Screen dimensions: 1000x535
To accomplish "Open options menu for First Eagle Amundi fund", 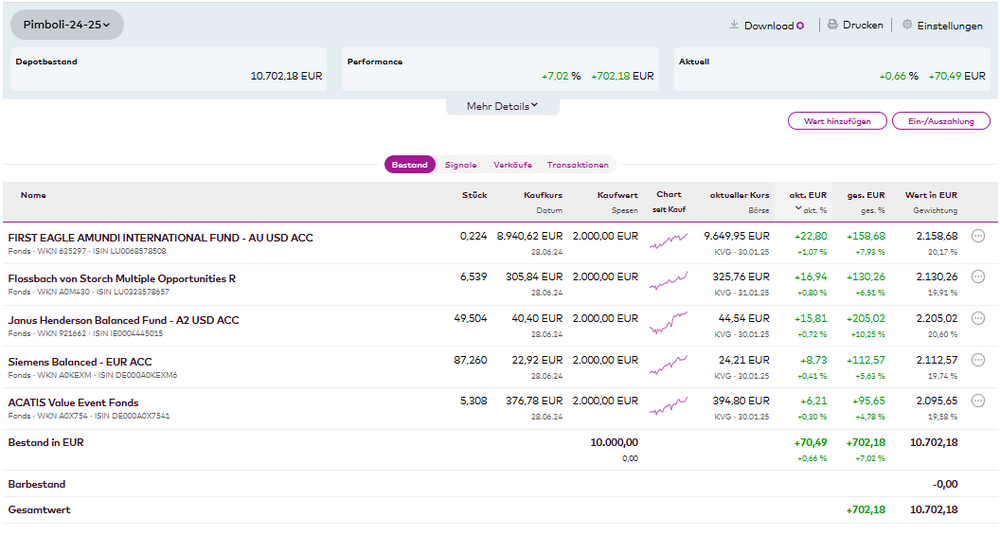I will 978,236.
